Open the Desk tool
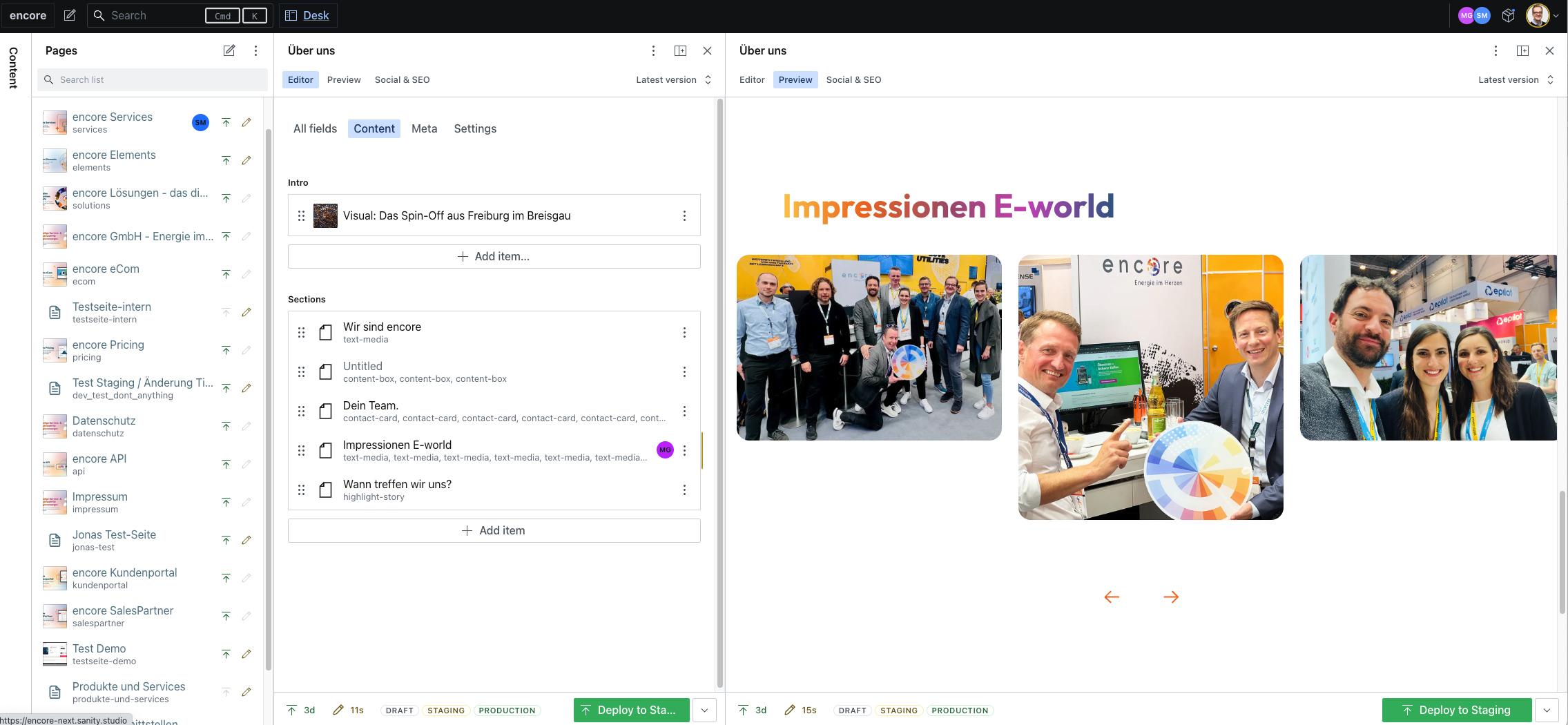 pos(308,15)
